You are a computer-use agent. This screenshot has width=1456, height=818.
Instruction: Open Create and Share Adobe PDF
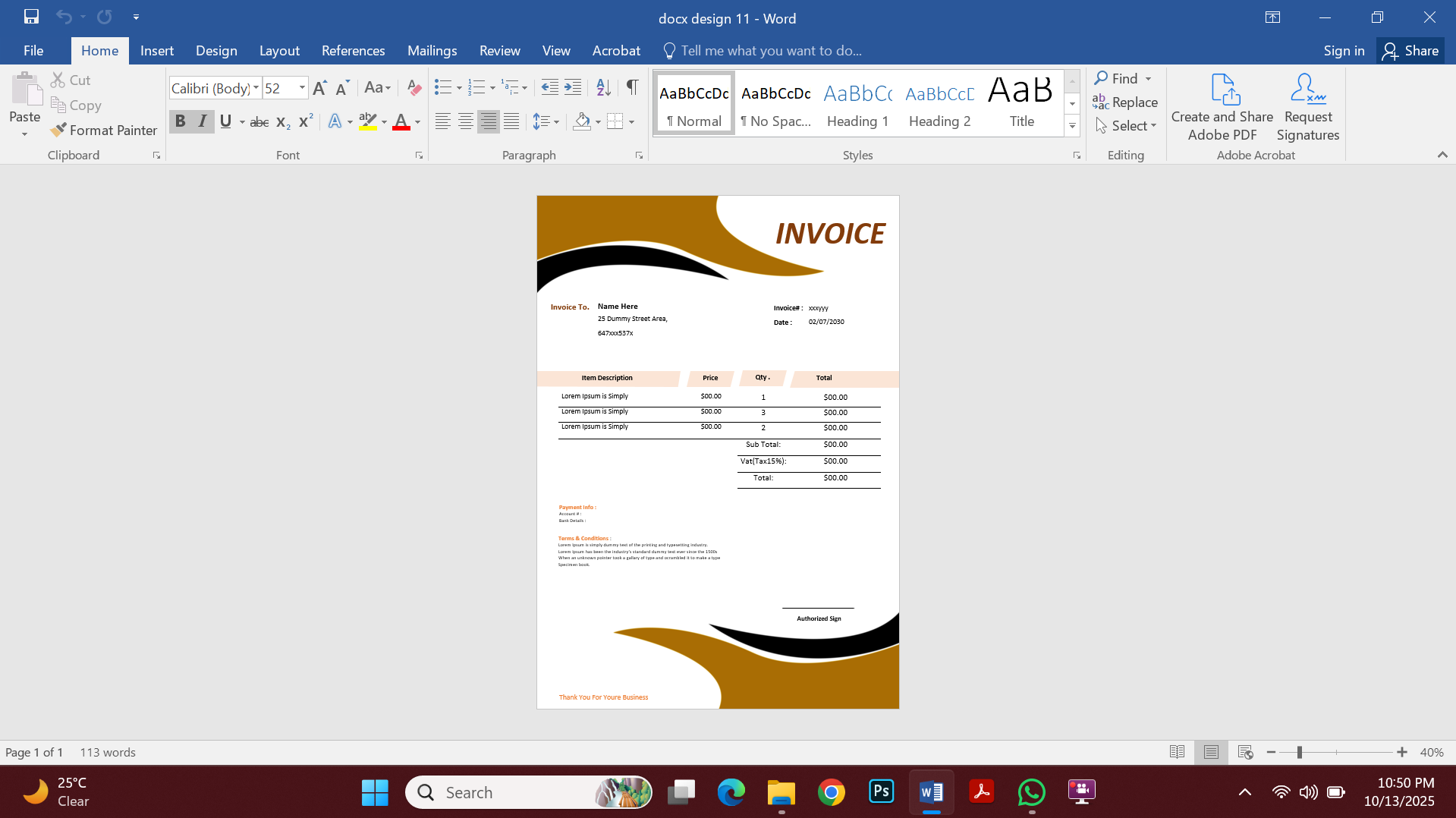click(1221, 106)
